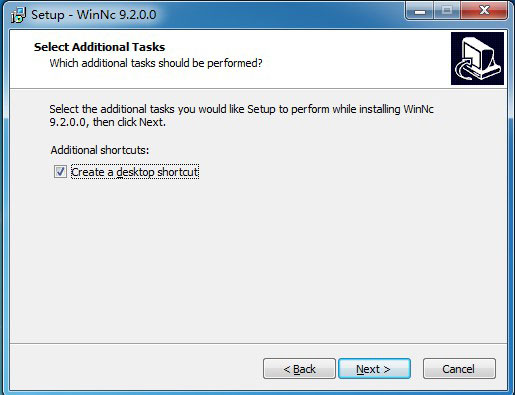Click the separator line above the buttons

pos(258,343)
